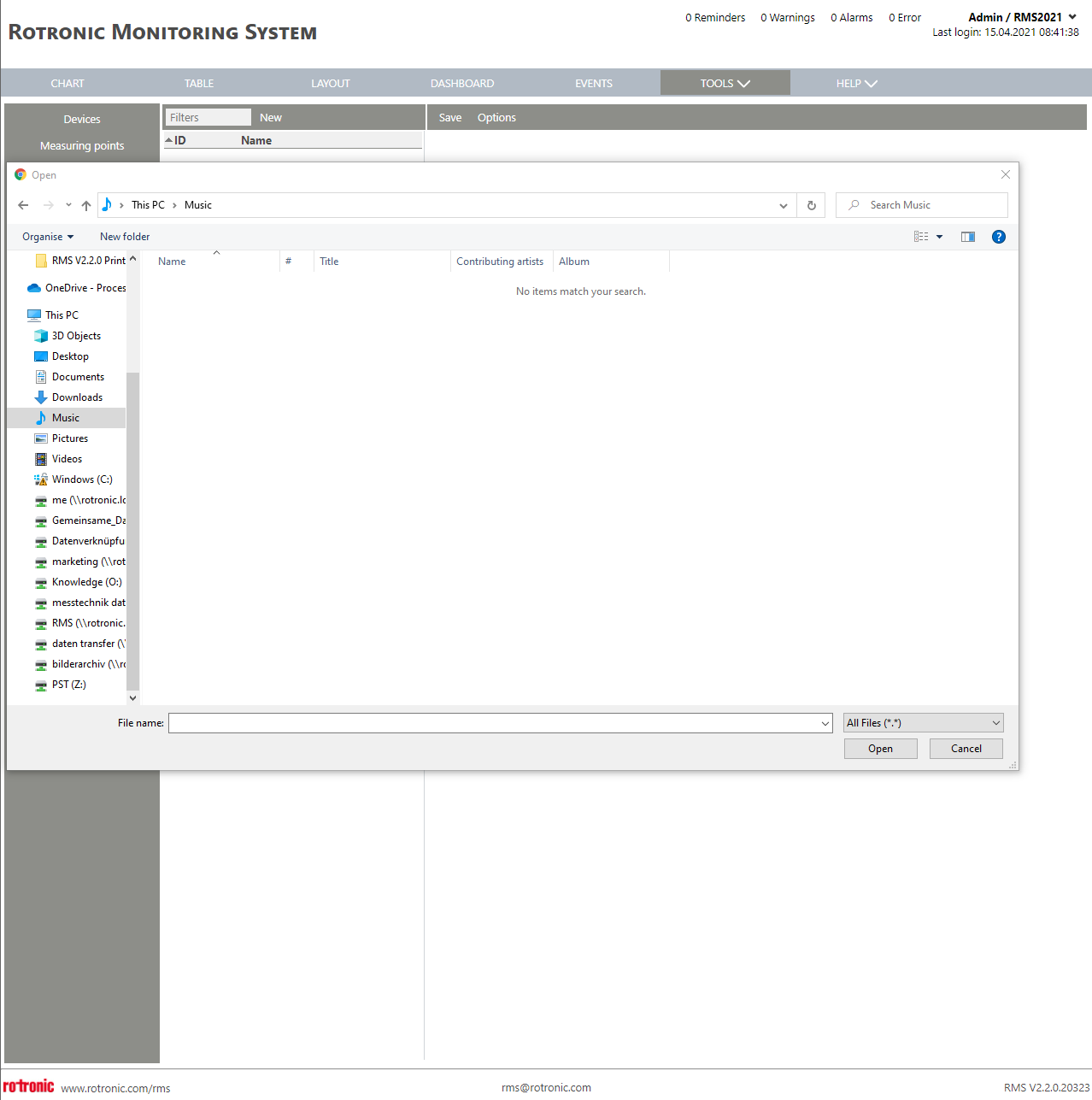Click New in the list toolbar
The image size is (1092, 1100).
(x=271, y=118)
